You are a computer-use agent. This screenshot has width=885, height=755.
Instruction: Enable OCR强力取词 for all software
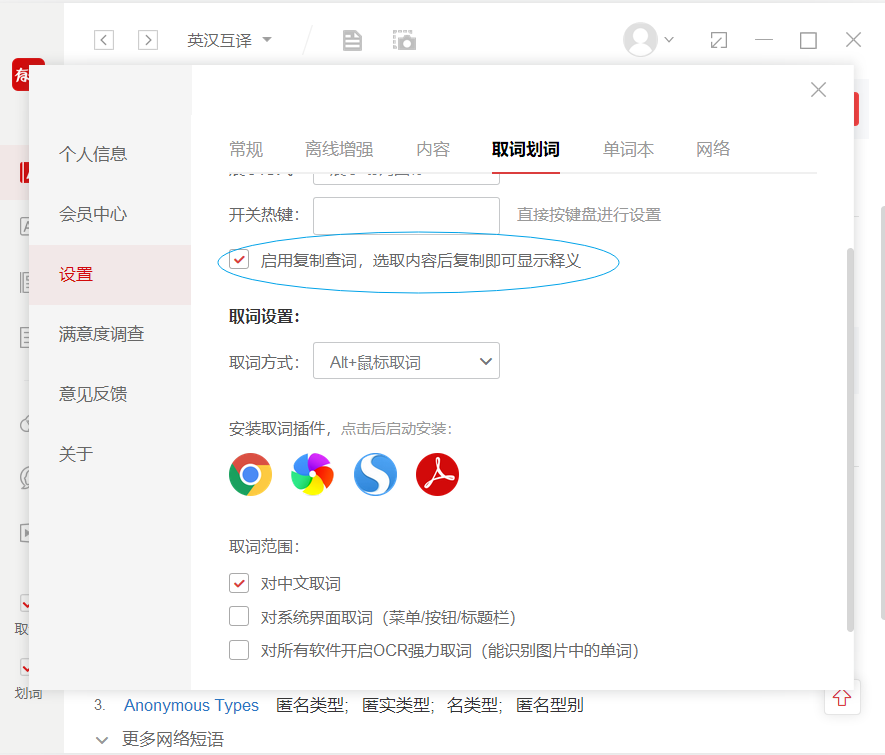(239, 650)
